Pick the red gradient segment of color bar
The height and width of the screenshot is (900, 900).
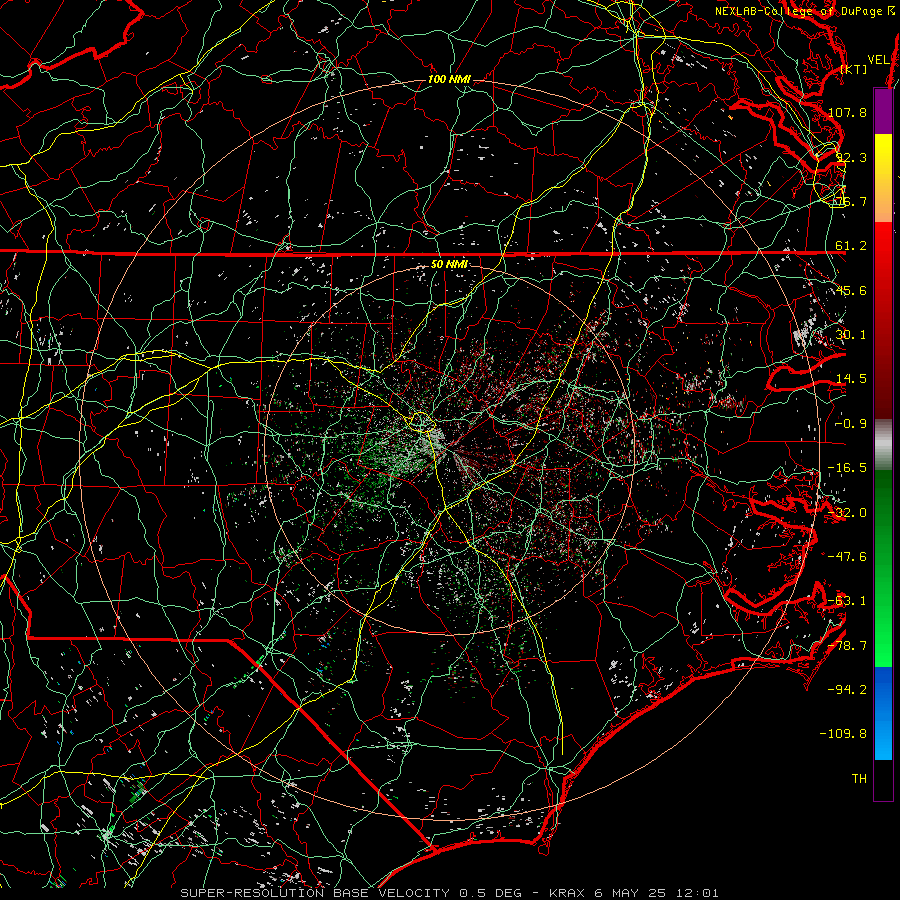click(x=883, y=320)
